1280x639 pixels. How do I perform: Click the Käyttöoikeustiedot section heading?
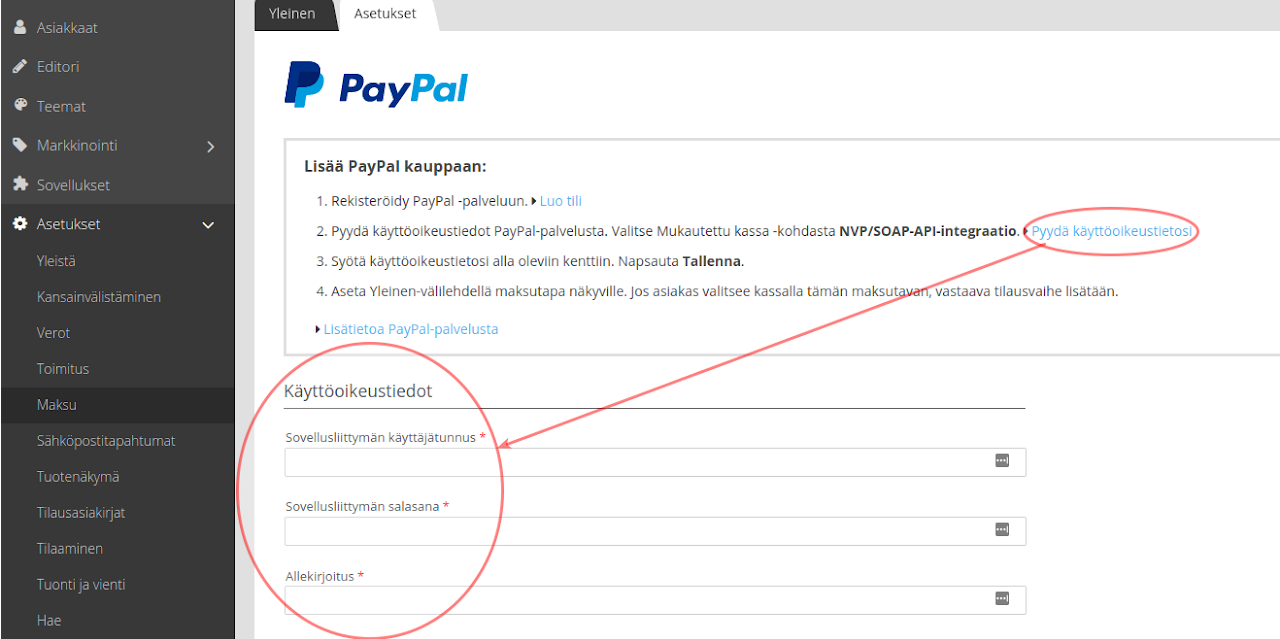point(358,391)
